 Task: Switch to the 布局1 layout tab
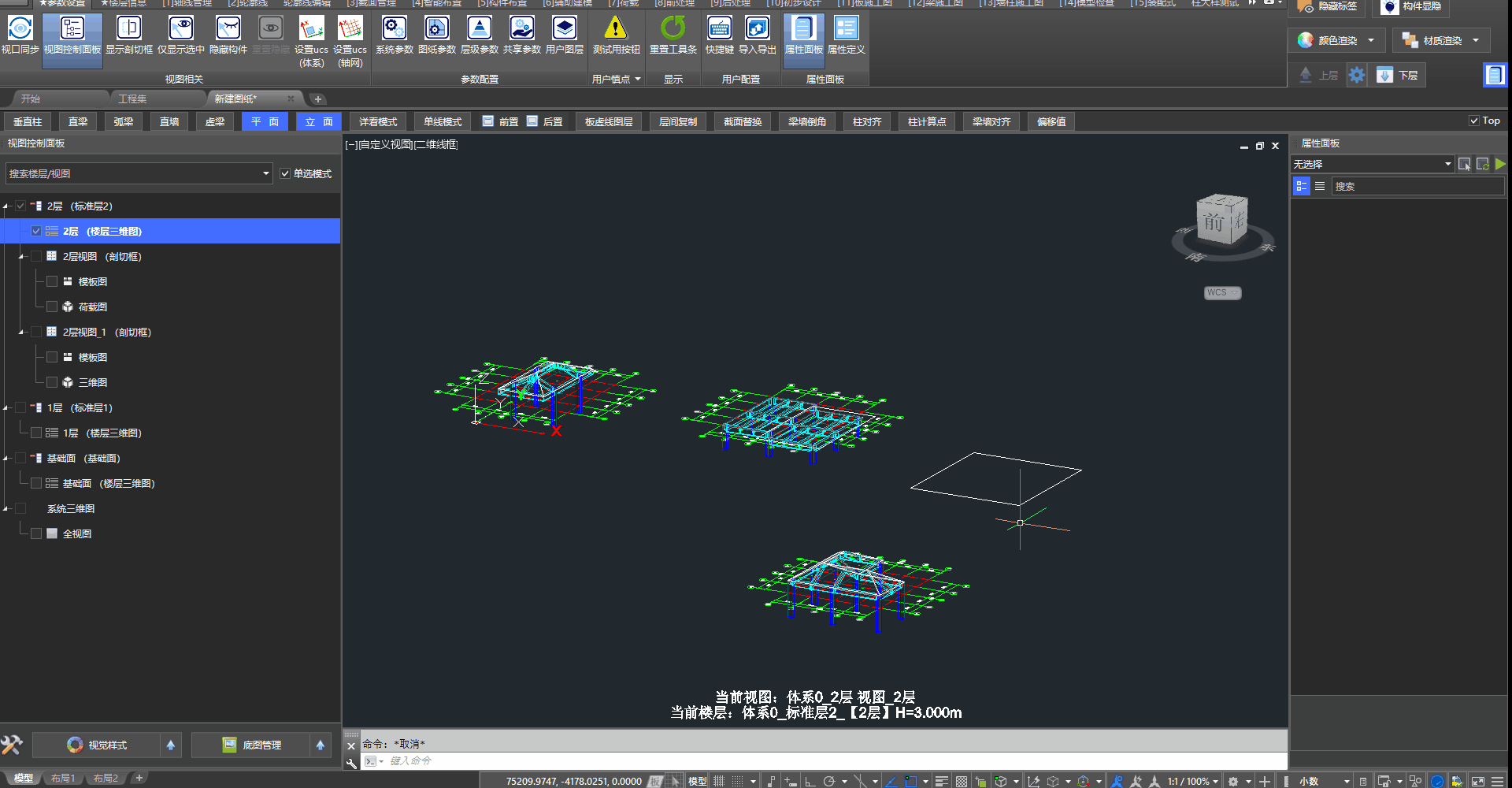(x=63, y=779)
